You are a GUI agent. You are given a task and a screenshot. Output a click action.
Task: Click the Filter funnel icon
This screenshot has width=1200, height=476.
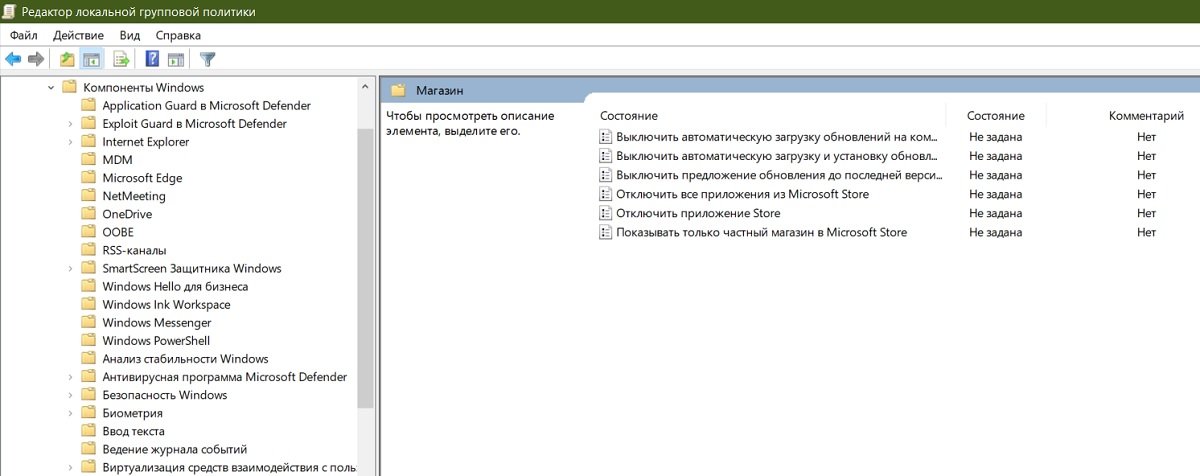point(207,59)
